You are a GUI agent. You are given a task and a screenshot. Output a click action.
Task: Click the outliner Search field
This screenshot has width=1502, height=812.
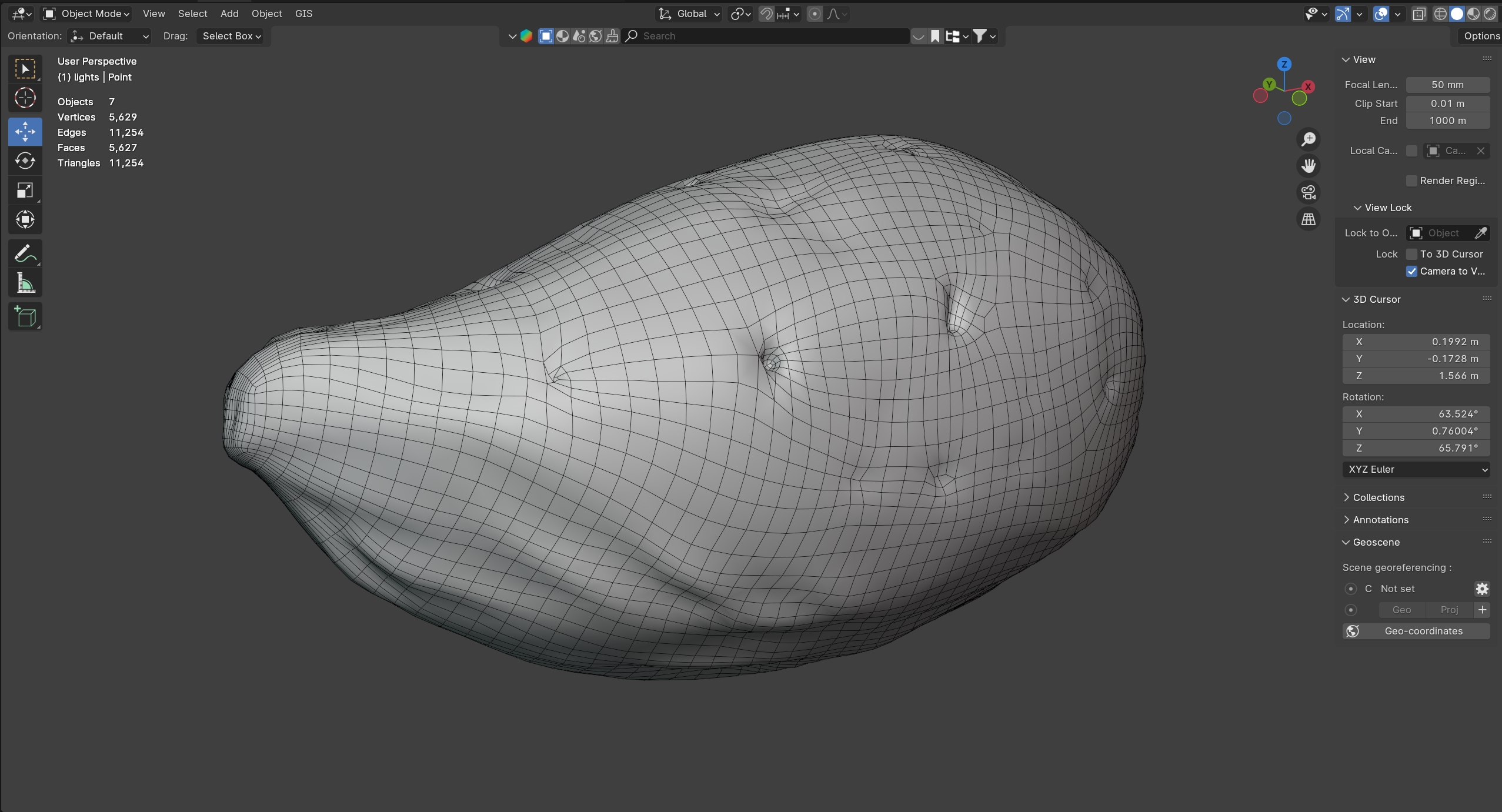tap(765, 36)
